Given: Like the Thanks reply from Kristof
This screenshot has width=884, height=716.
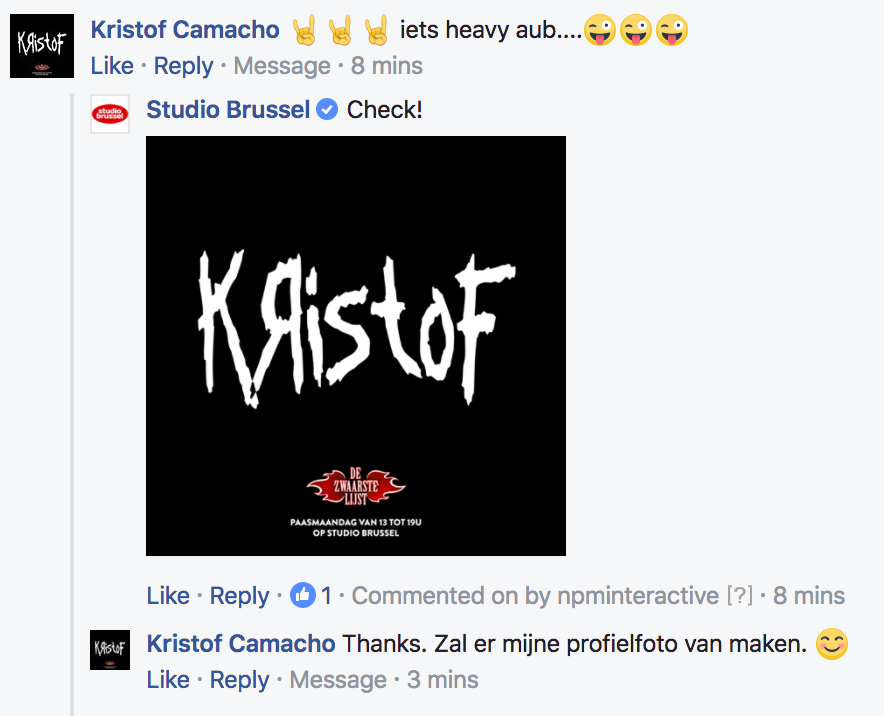Looking at the screenshot, I should click(168, 680).
